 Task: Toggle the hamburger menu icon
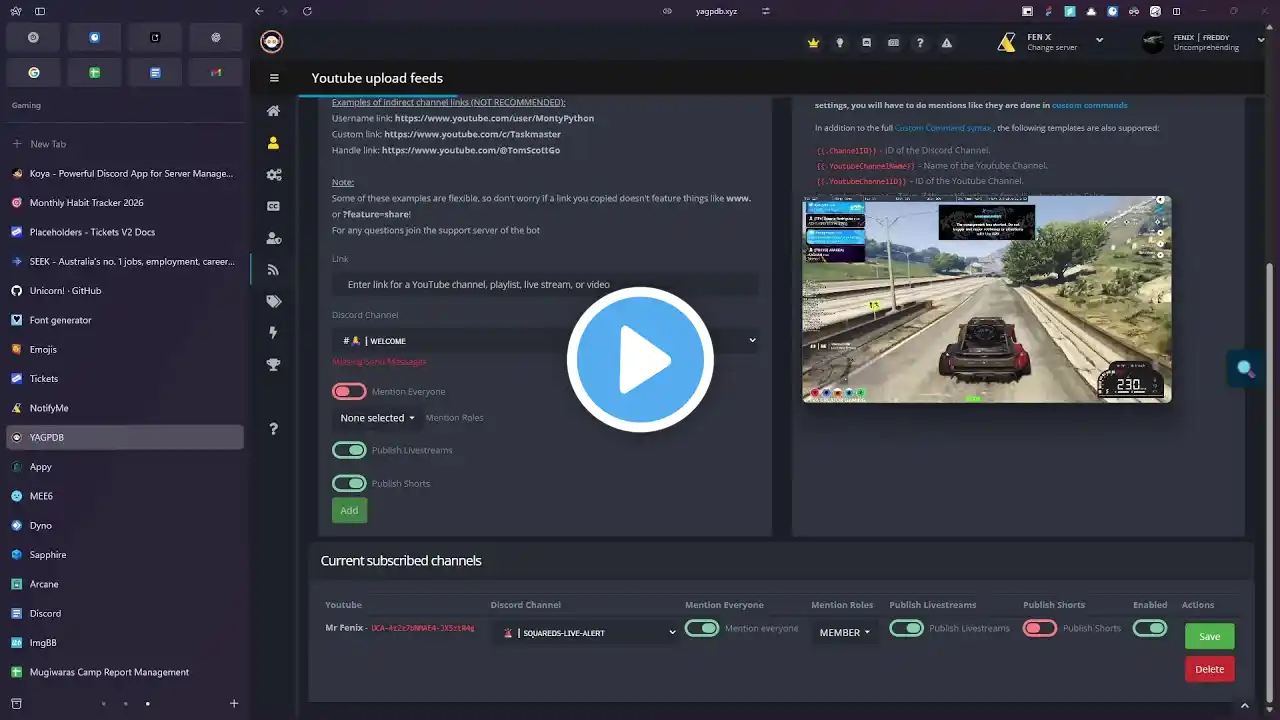click(274, 78)
